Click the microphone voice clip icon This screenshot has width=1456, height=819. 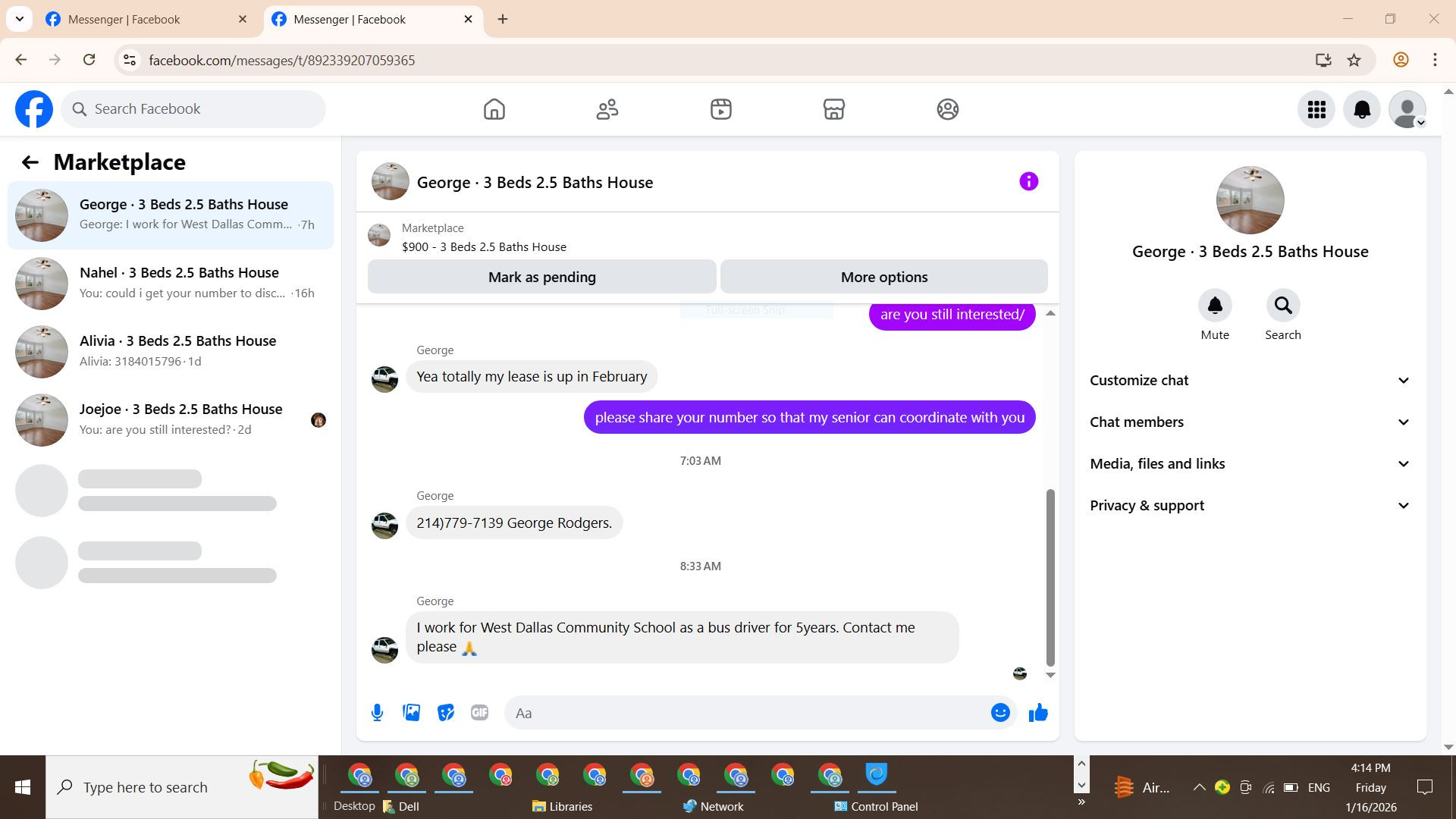(x=377, y=713)
